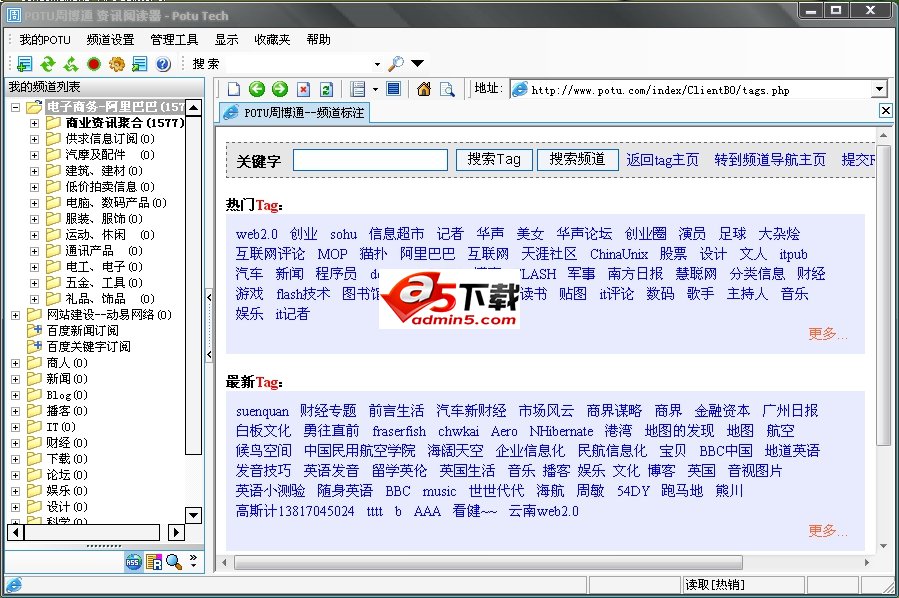This screenshot has width=899, height=598.
Task: Click the two-arrow green refresh icon in main toolbar
Action: pyautogui.click(x=48, y=64)
